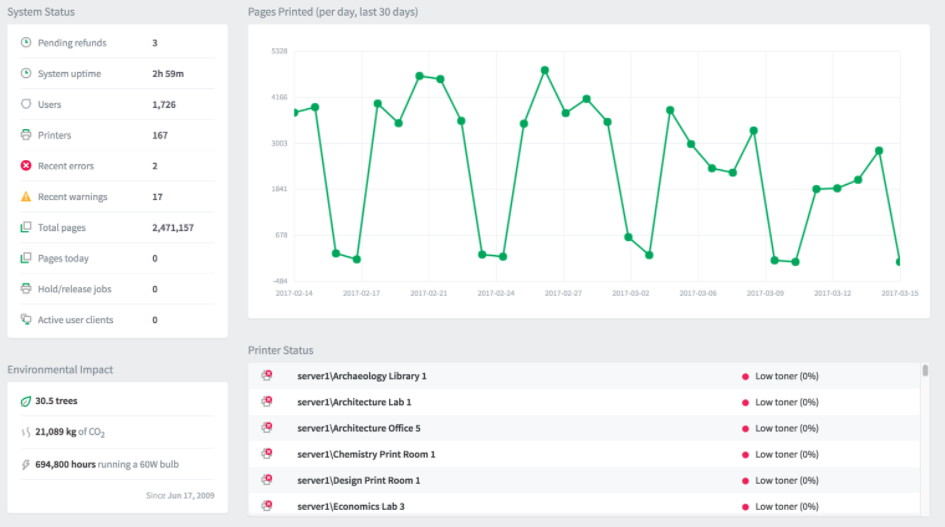Click Low toner status for Architecture Office 5
The height and width of the screenshot is (527, 945).
(786, 428)
